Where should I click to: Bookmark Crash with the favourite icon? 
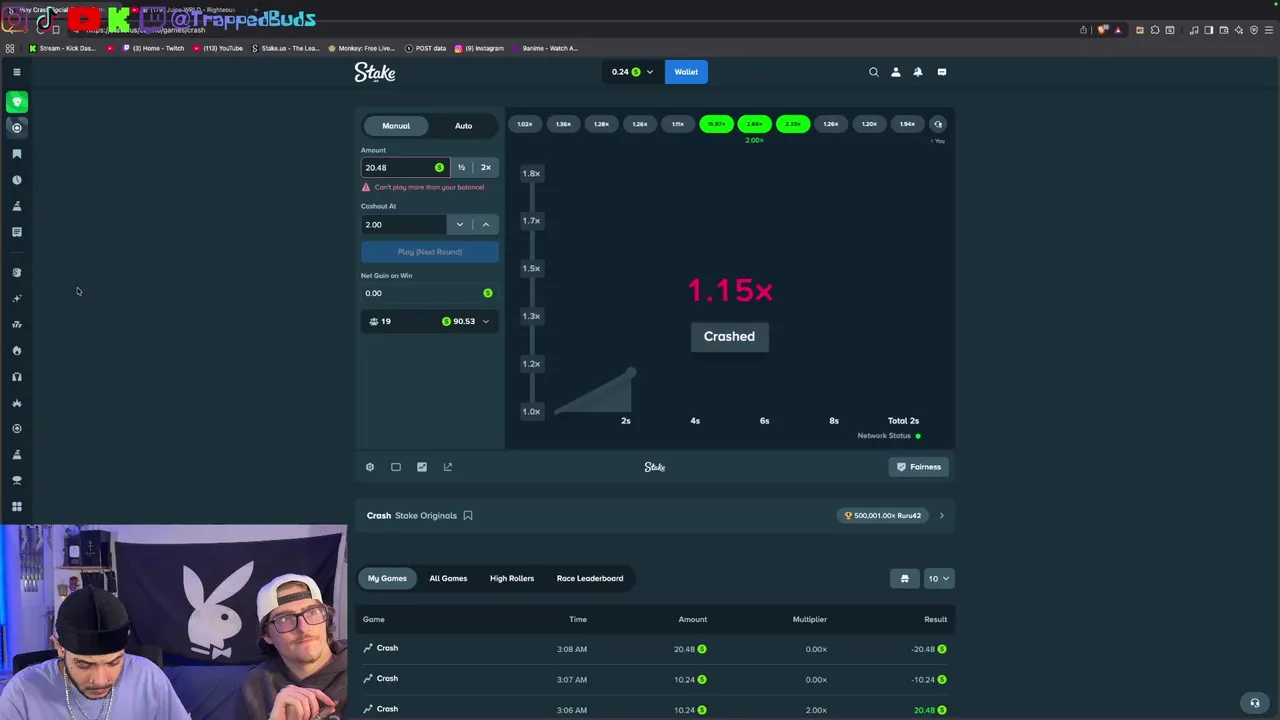(x=468, y=516)
